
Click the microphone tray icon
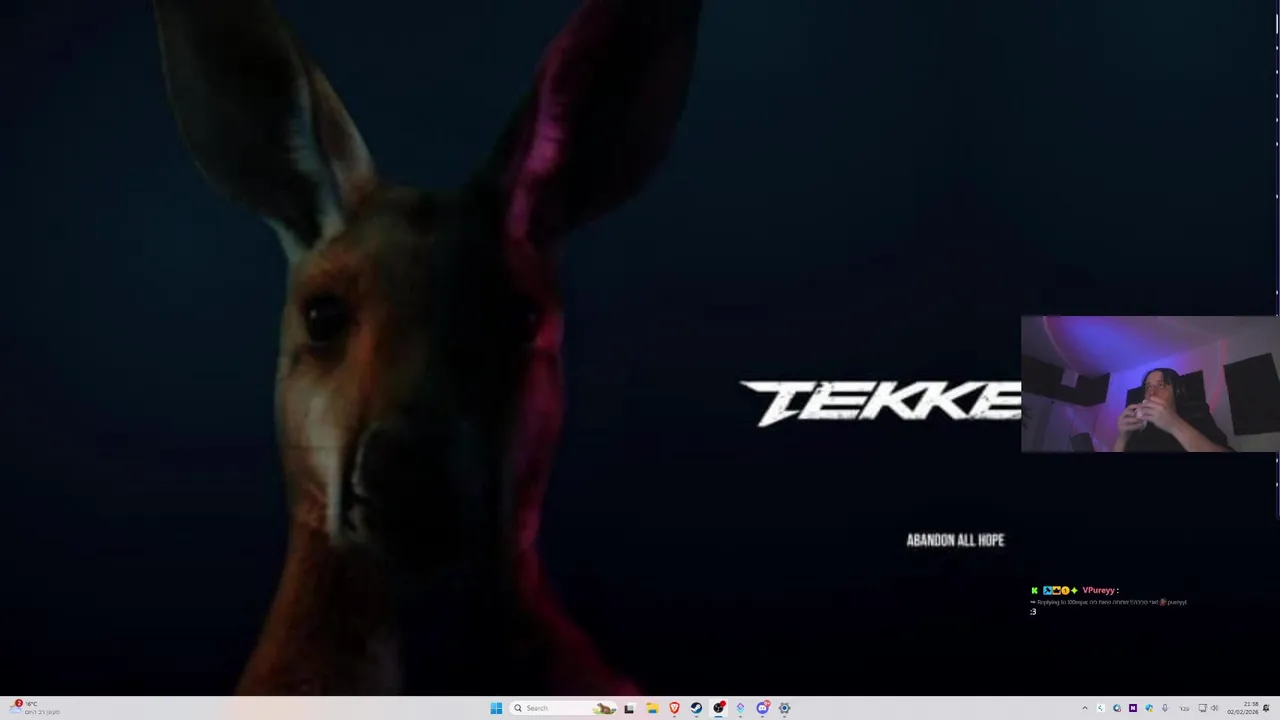(1164, 708)
